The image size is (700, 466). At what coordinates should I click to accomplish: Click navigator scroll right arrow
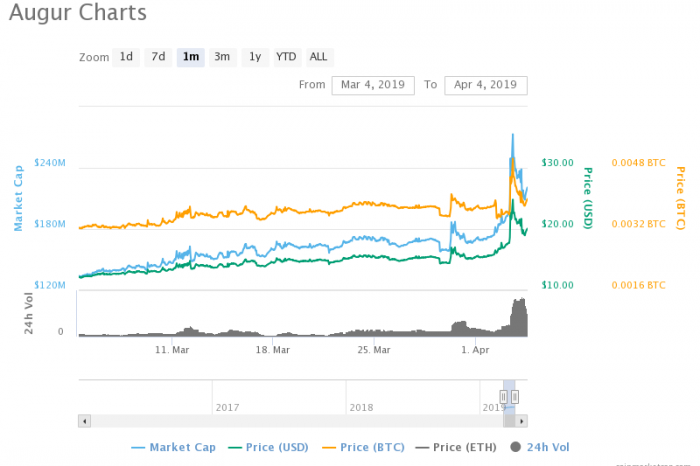coord(521,421)
